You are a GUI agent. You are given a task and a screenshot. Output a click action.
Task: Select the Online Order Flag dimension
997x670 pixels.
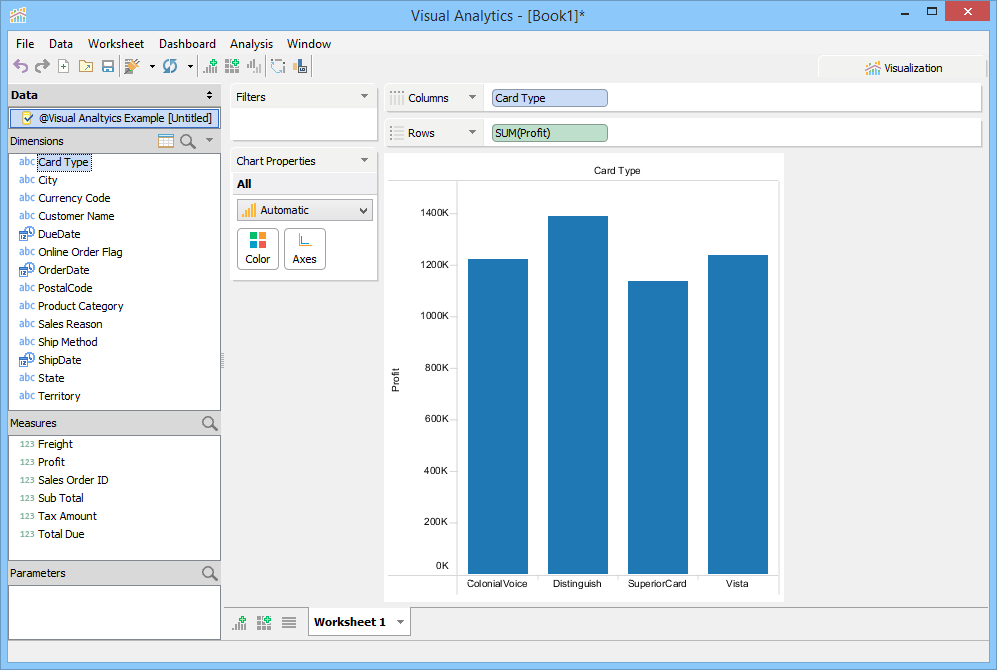click(x=80, y=252)
